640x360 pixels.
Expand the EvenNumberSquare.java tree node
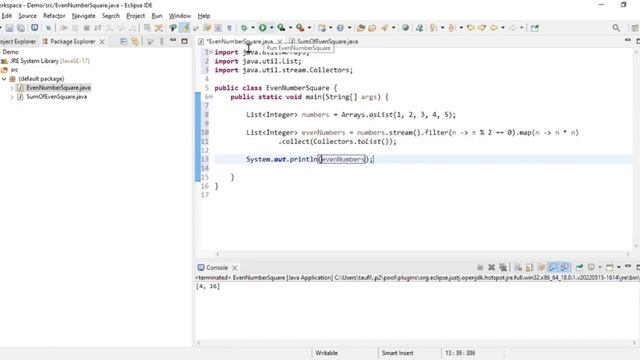click(12, 88)
